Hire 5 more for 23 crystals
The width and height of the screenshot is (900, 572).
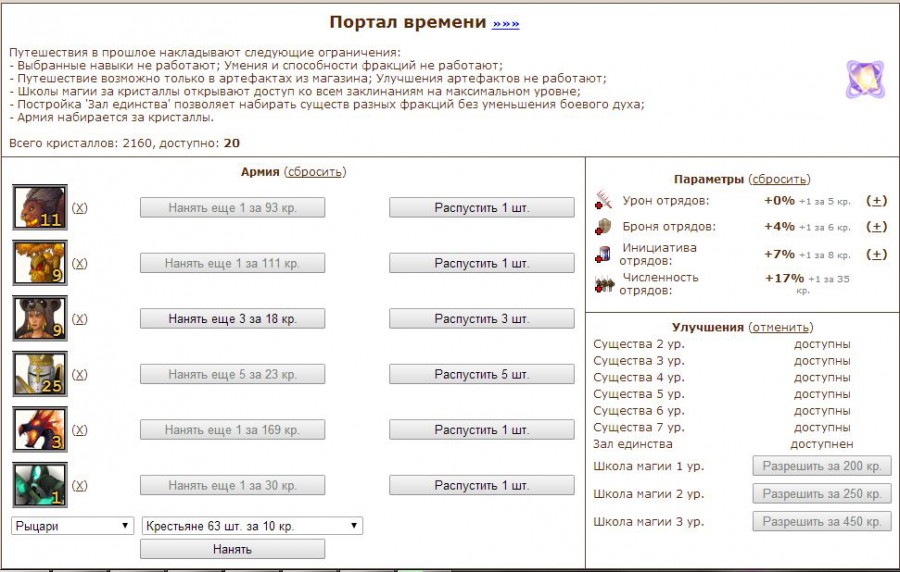tap(232, 375)
